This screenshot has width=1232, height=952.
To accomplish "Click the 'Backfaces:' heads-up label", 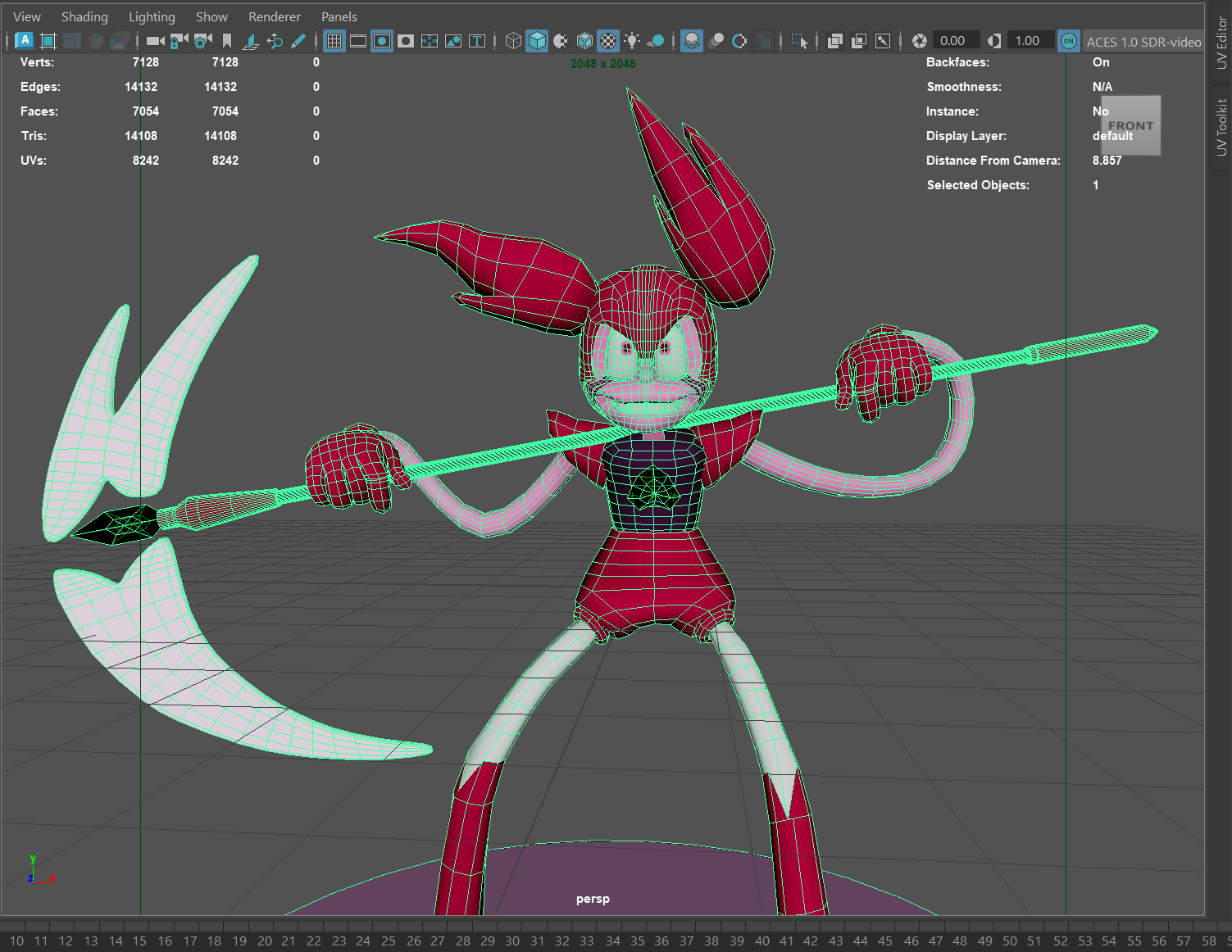I will point(957,62).
